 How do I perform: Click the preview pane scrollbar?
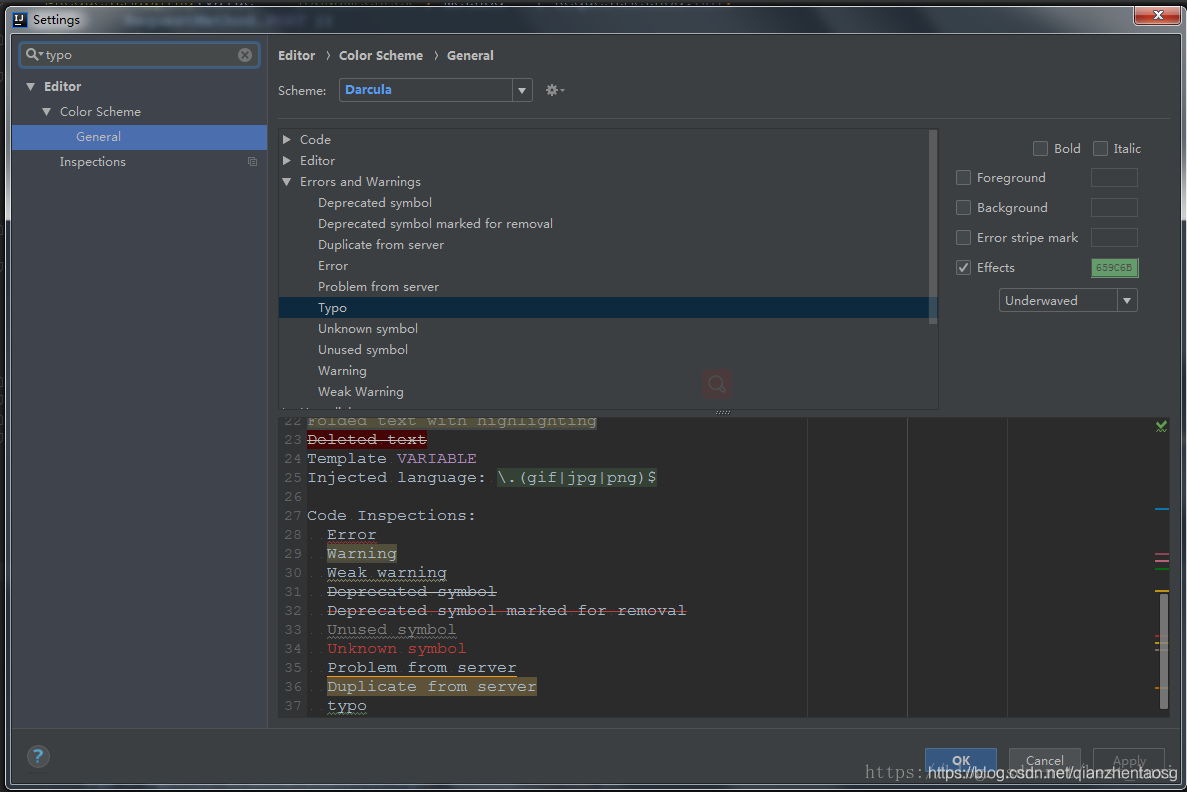point(1164,651)
